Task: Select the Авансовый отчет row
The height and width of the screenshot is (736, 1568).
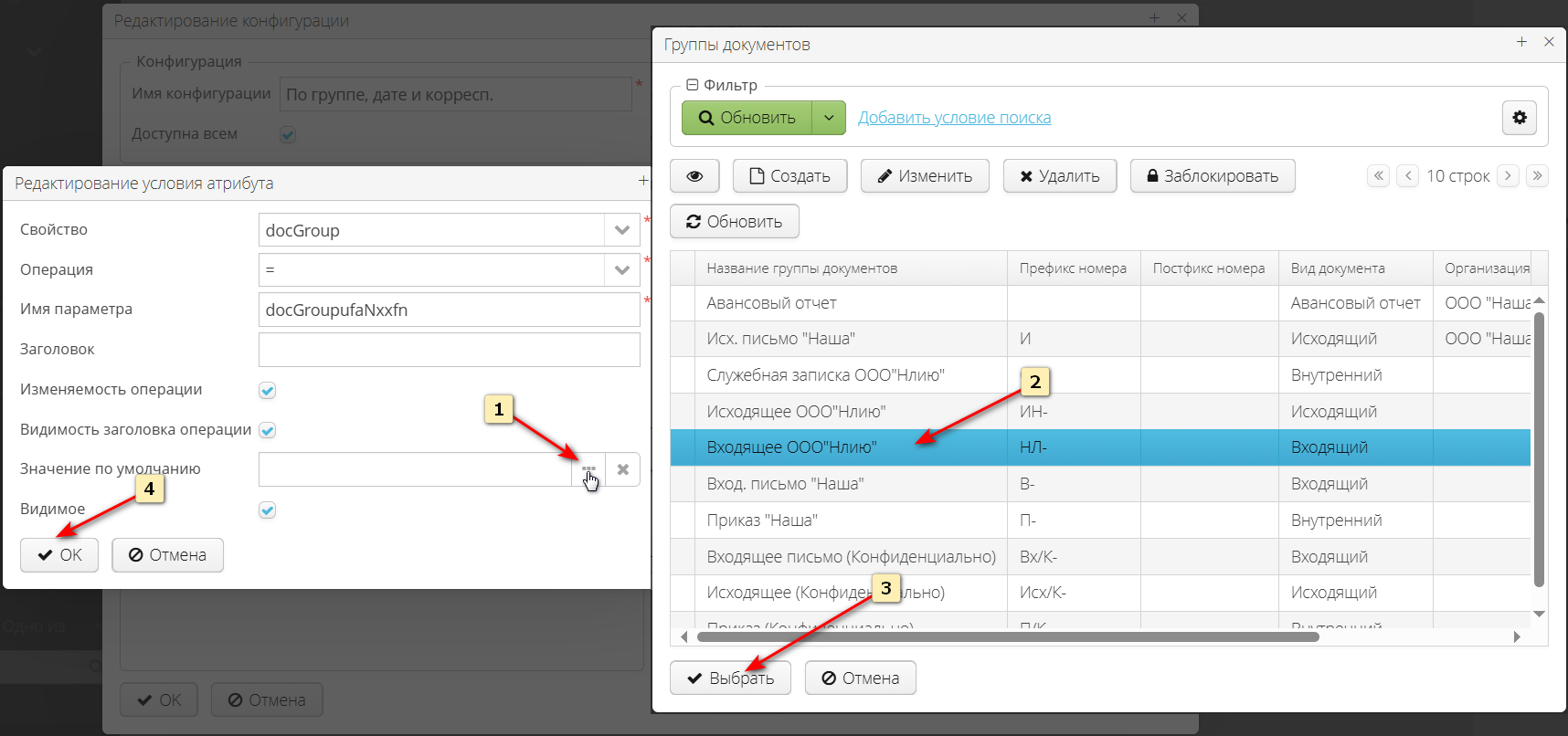Action: (1100, 303)
